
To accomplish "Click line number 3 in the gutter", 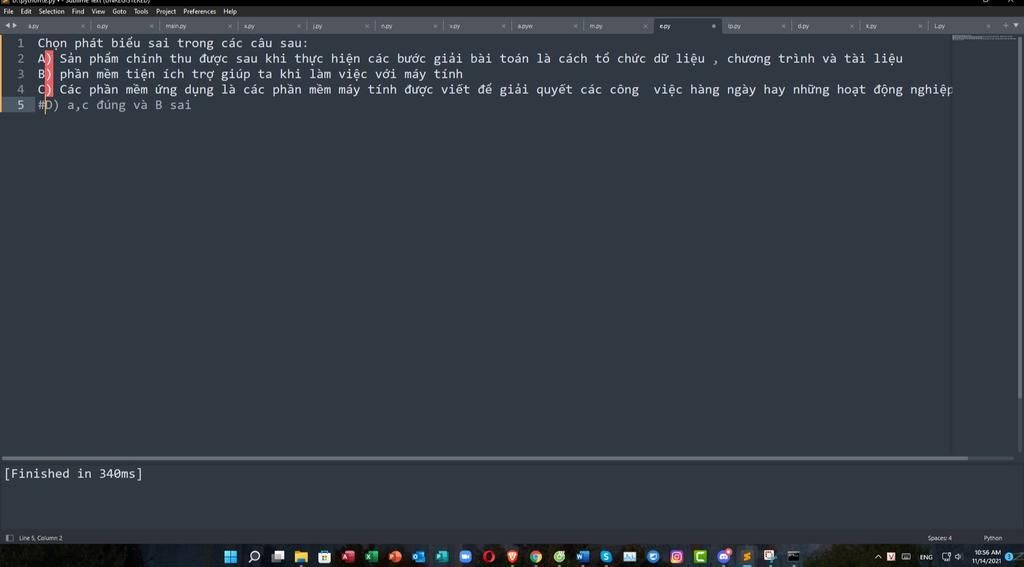I will (21, 74).
